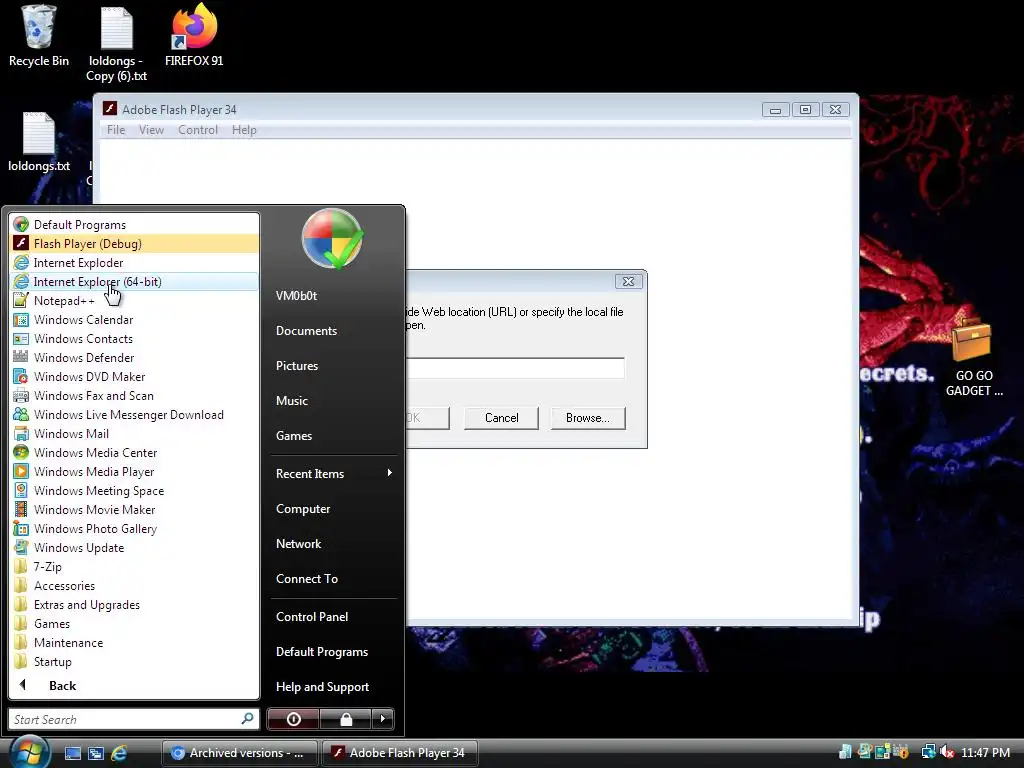Open Pictures from Start menu
This screenshot has height=768, width=1024.
coord(333,366)
